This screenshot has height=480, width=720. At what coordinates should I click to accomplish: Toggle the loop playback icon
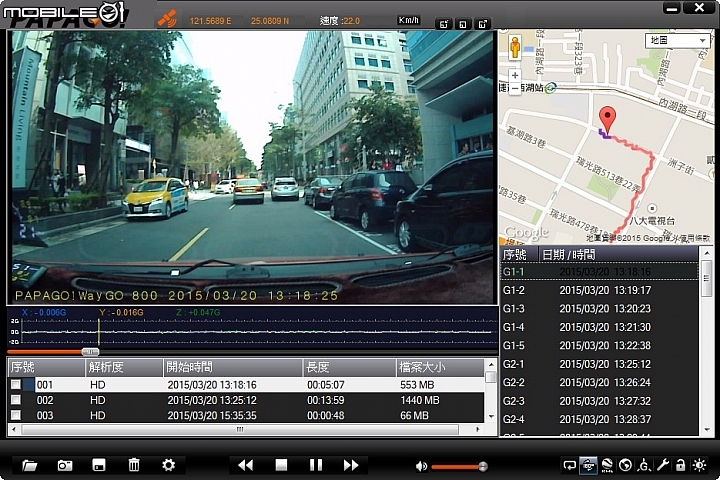point(569,465)
